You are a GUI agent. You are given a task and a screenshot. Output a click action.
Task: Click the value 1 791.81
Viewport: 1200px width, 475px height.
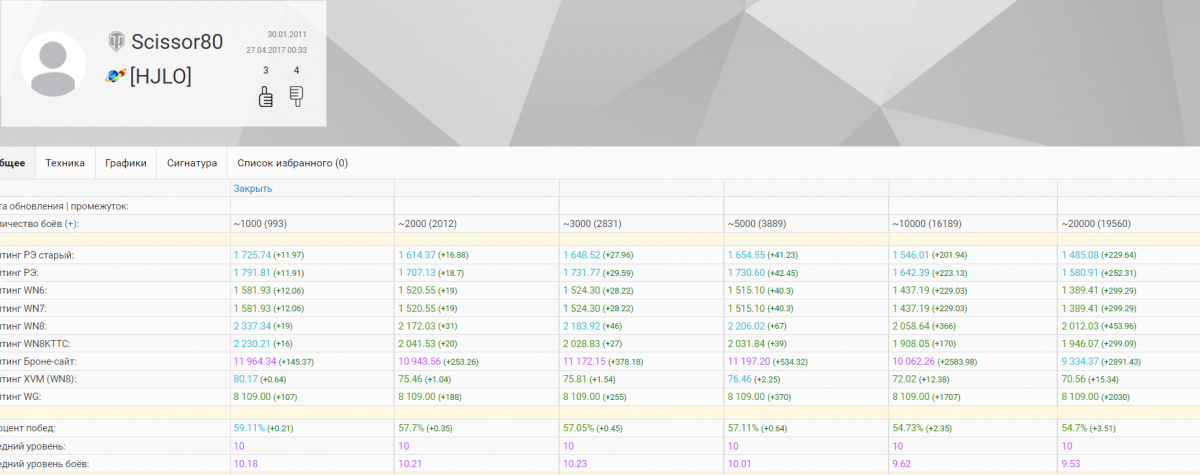[252, 272]
